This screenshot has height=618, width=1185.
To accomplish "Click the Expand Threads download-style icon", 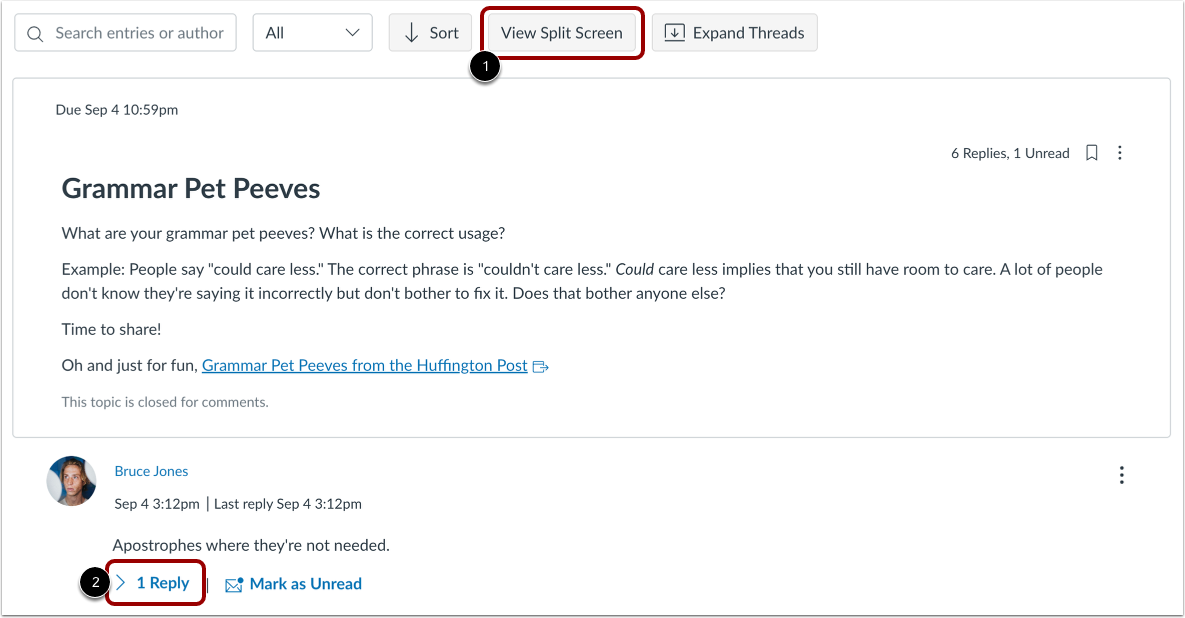I will point(674,32).
